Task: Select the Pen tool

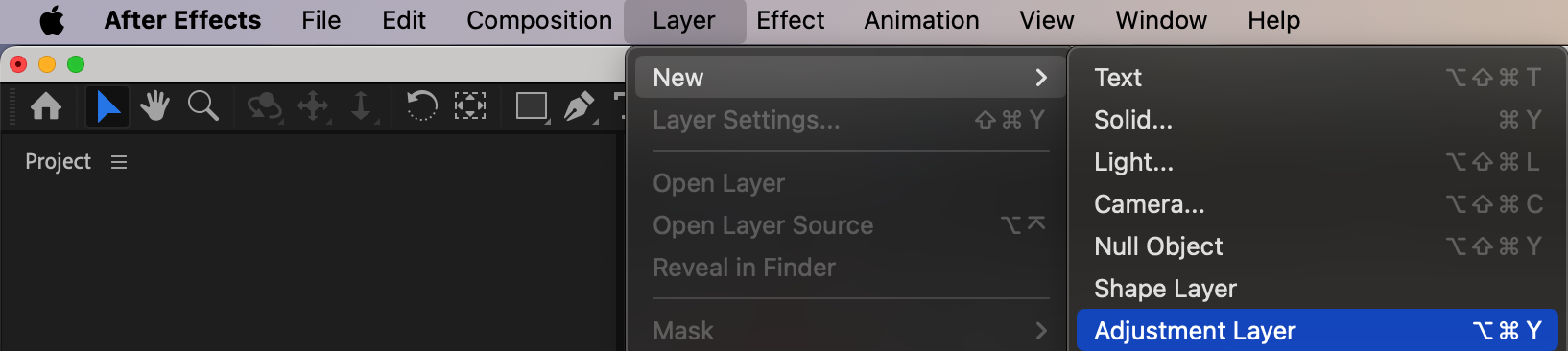Action: pos(580,106)
